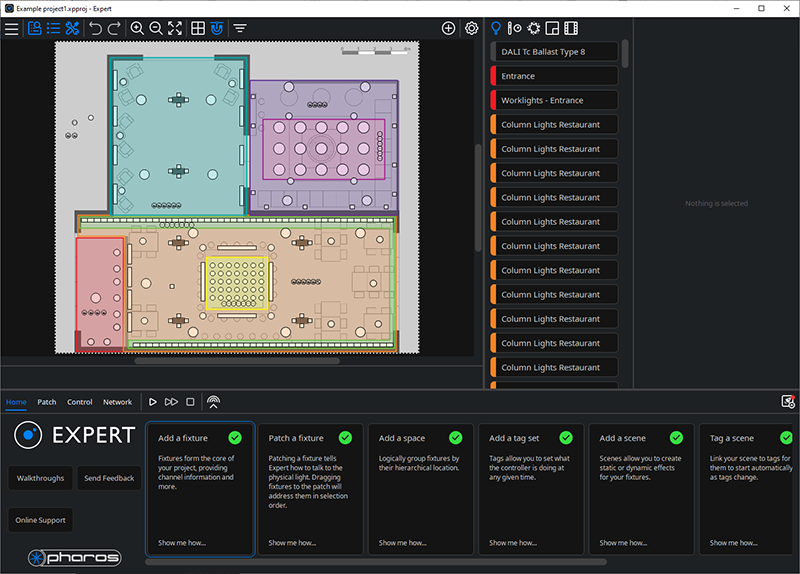Image resolution: width=800 pixels, height=574 pixels.
Task: Click the Online Support button
Action: pyautogui.click(x=41, y=520)
